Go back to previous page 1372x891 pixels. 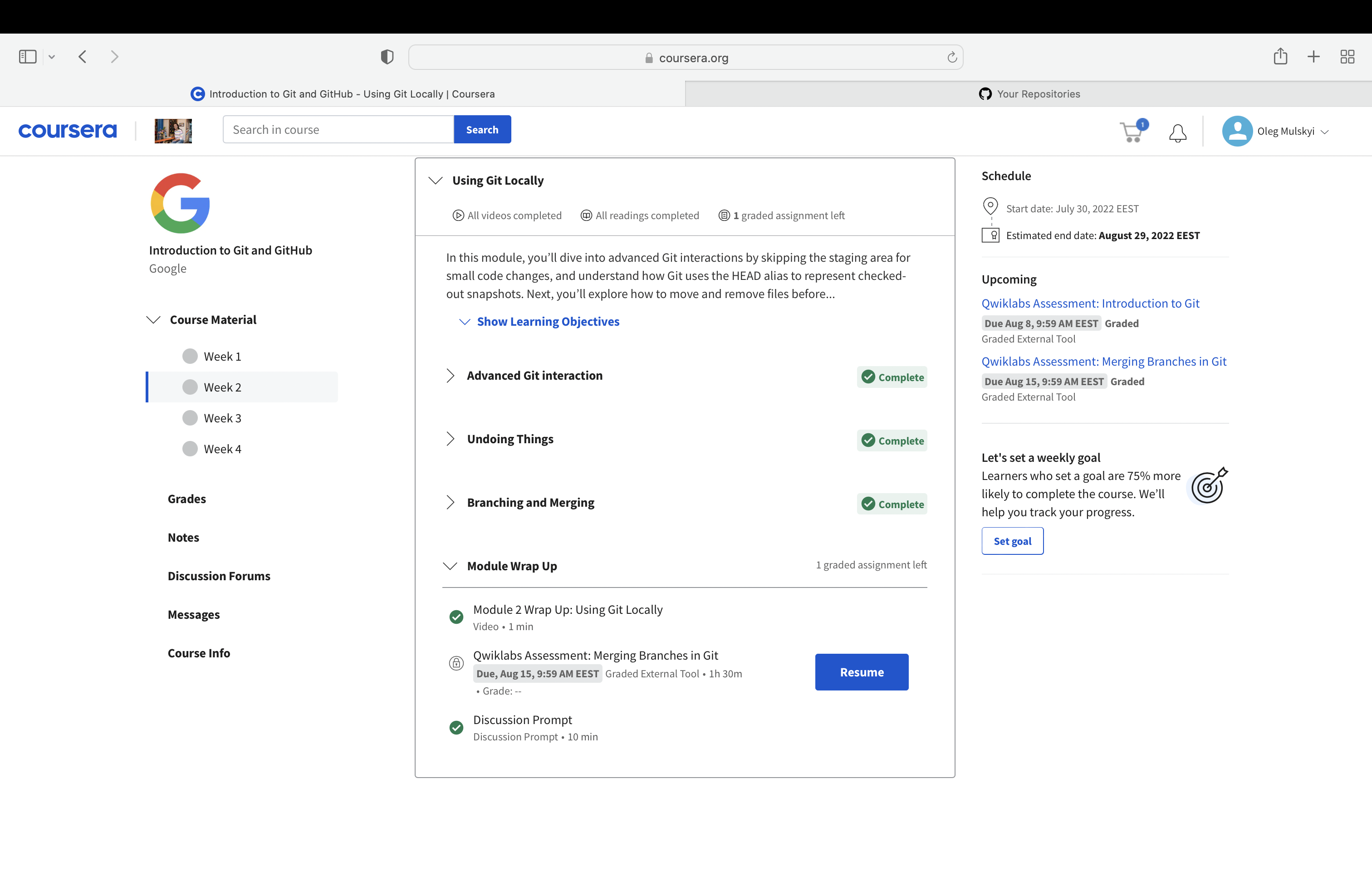point(83,56)
